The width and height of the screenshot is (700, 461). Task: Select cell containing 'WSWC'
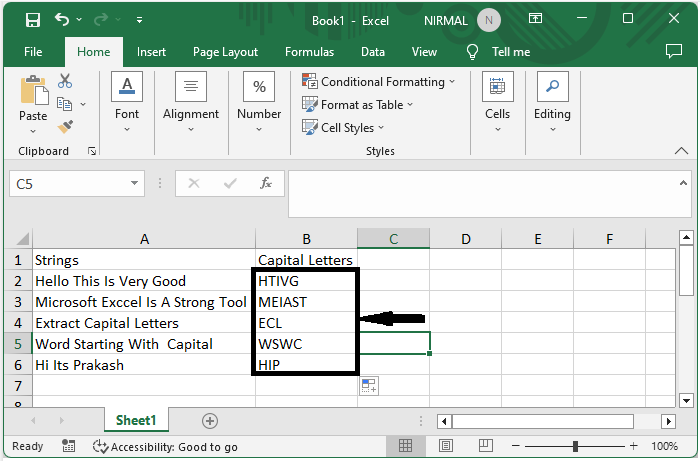point(306,344)
